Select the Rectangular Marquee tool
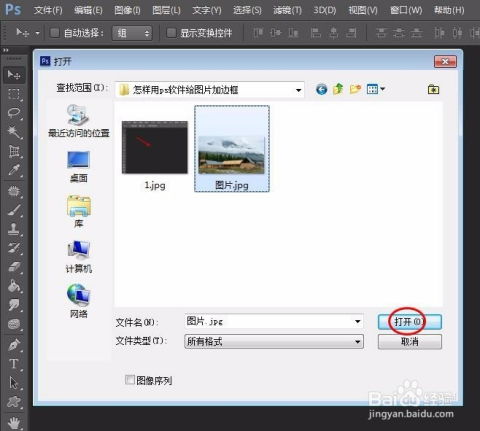The width and height of the screenshot is (480, 431). (14, 94)
